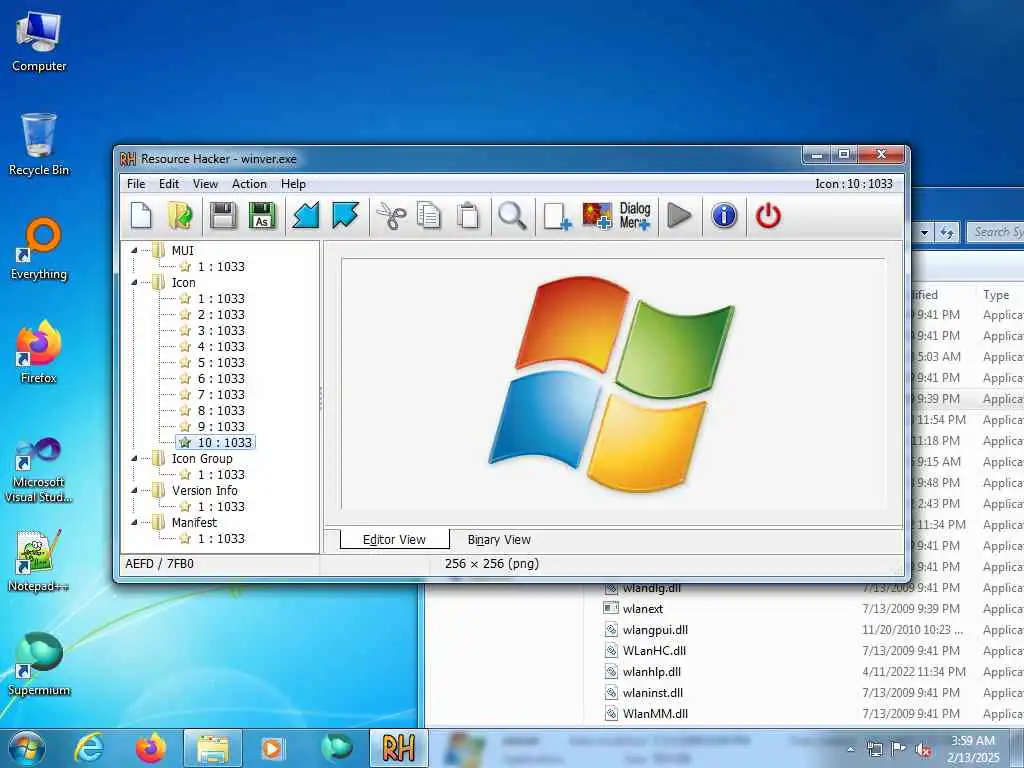The width and height of the screenshot is (1024, 768).
Task: Click the Explorer search box
Action: point(995,231)
